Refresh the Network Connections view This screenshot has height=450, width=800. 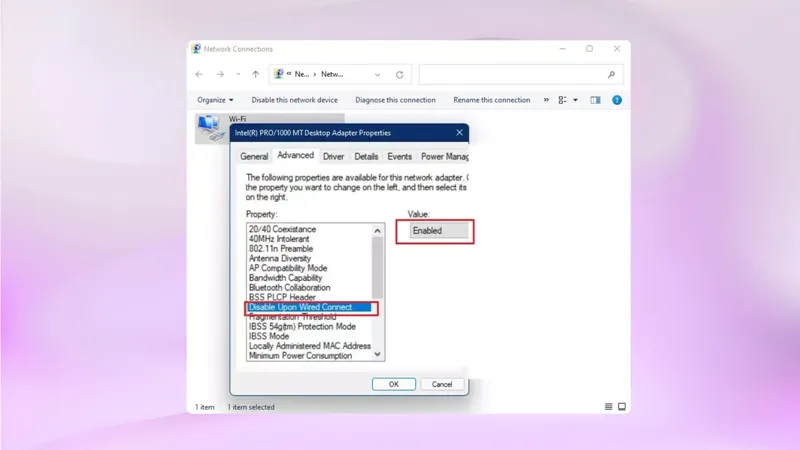coord(399,74)
